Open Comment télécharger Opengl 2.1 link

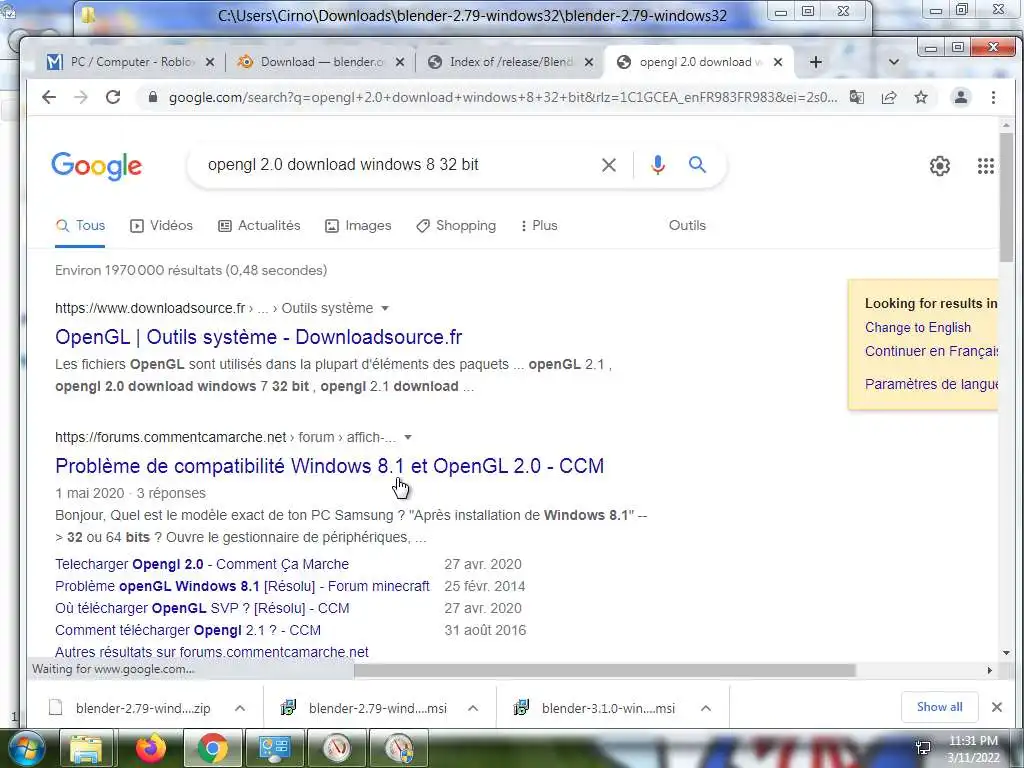click(x=188, y=630)
